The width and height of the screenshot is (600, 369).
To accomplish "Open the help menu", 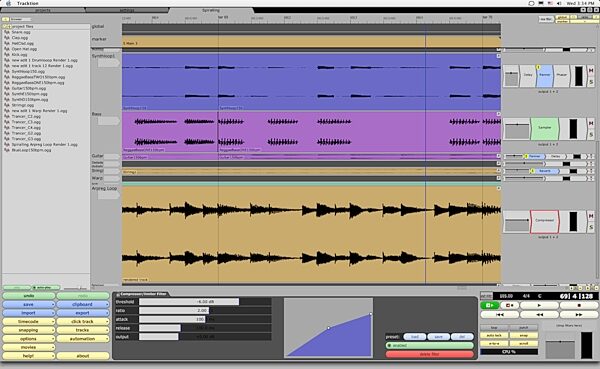I will [29, 356].
